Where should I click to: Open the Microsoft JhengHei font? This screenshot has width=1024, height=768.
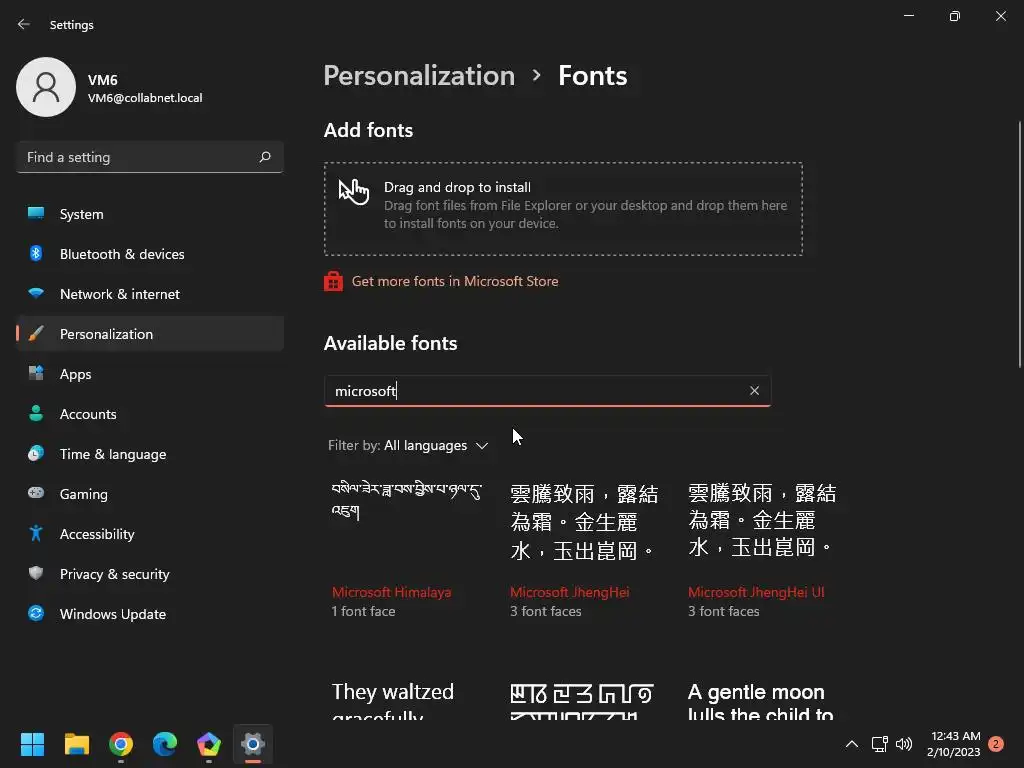pos(569,592)
